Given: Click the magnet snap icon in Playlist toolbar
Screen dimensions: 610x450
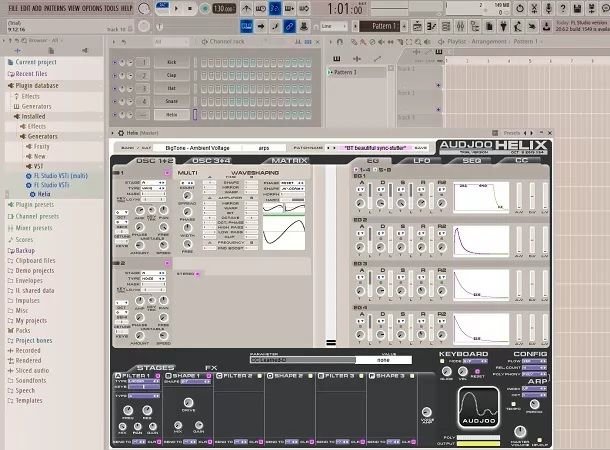Looking at the screenshot, I should [x=340, y=42].
